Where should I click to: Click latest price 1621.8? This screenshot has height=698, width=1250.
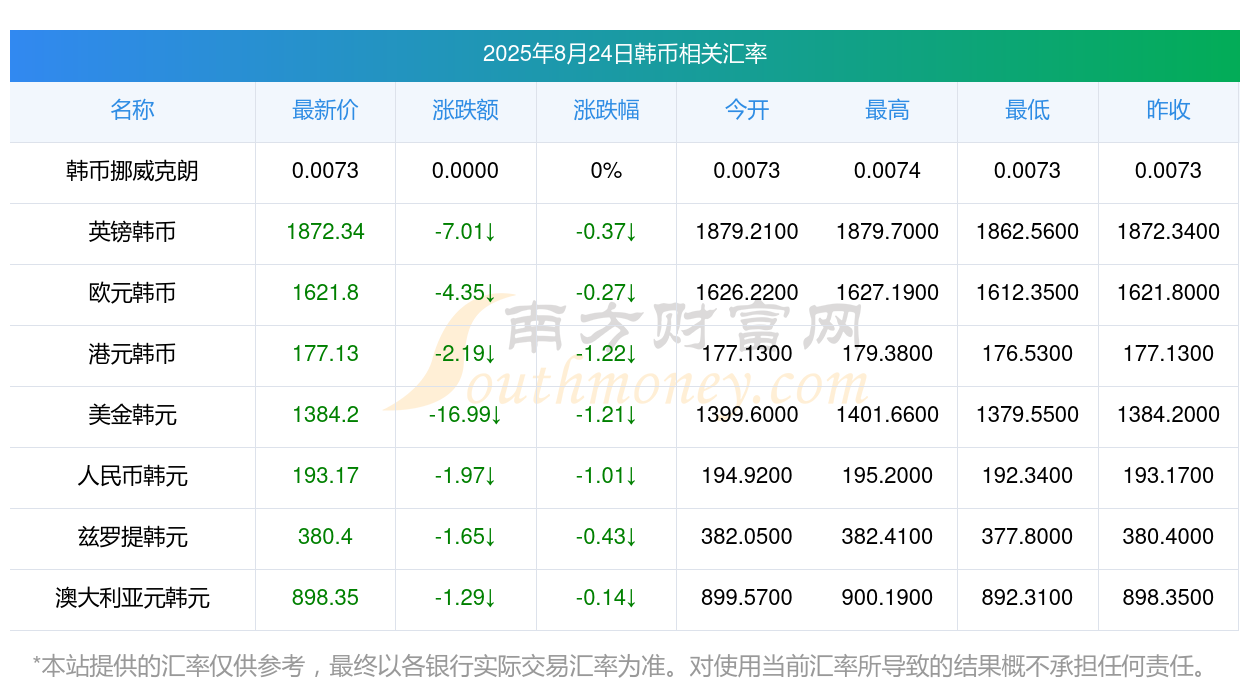325,293
